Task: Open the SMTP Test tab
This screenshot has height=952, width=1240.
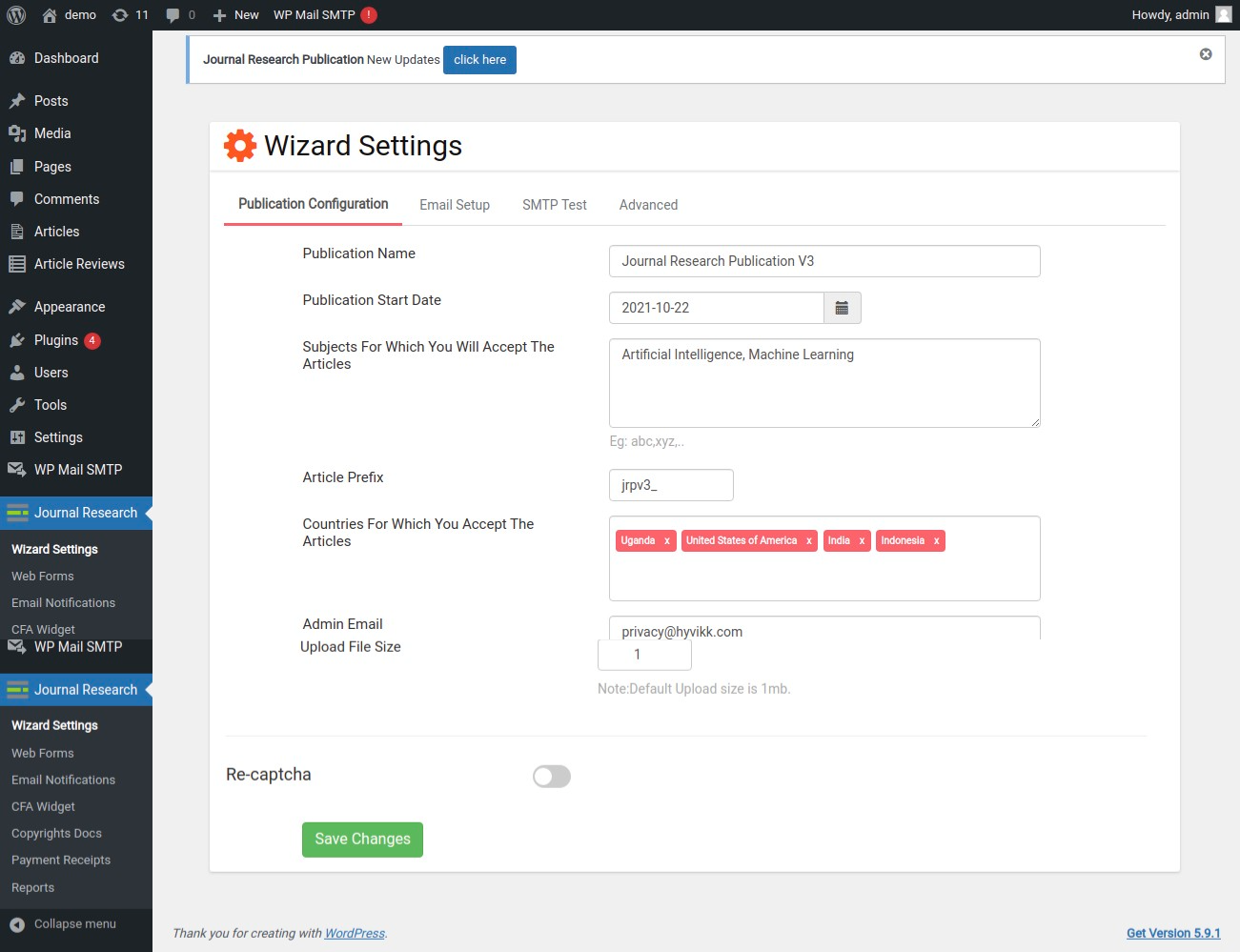Action: tap(555, 205)
